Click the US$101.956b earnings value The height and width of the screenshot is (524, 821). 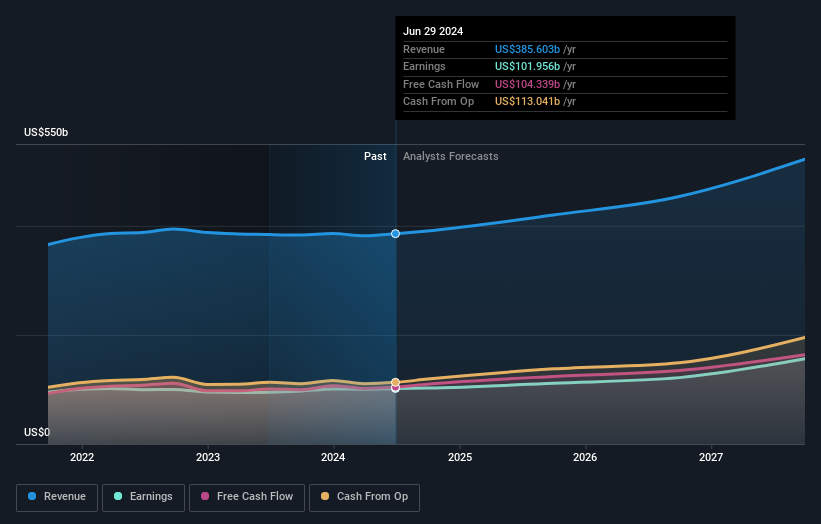click(527, 66)
